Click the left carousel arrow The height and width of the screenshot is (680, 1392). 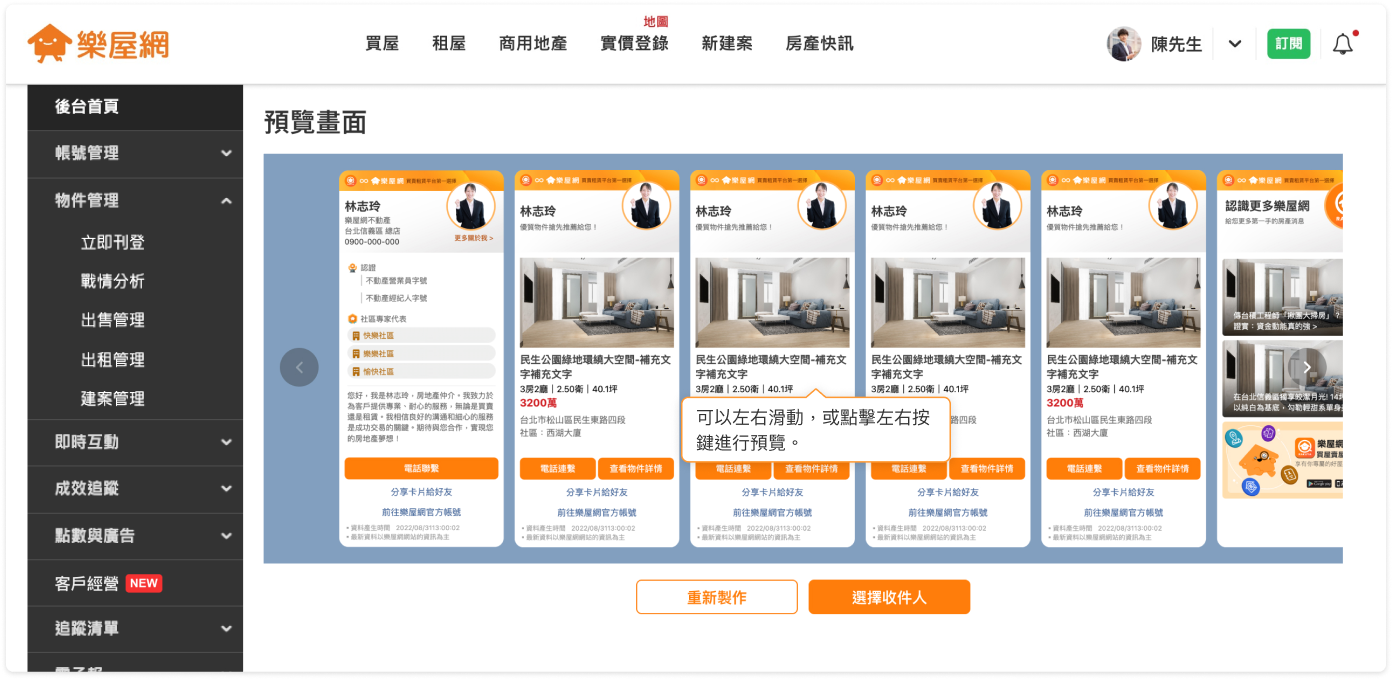click(299, 367)
